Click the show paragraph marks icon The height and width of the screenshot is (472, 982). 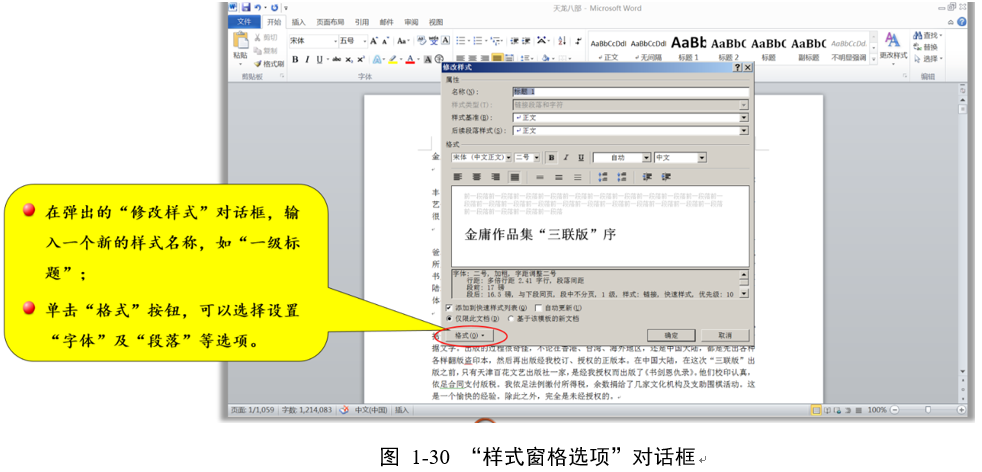tap(576, 41)
